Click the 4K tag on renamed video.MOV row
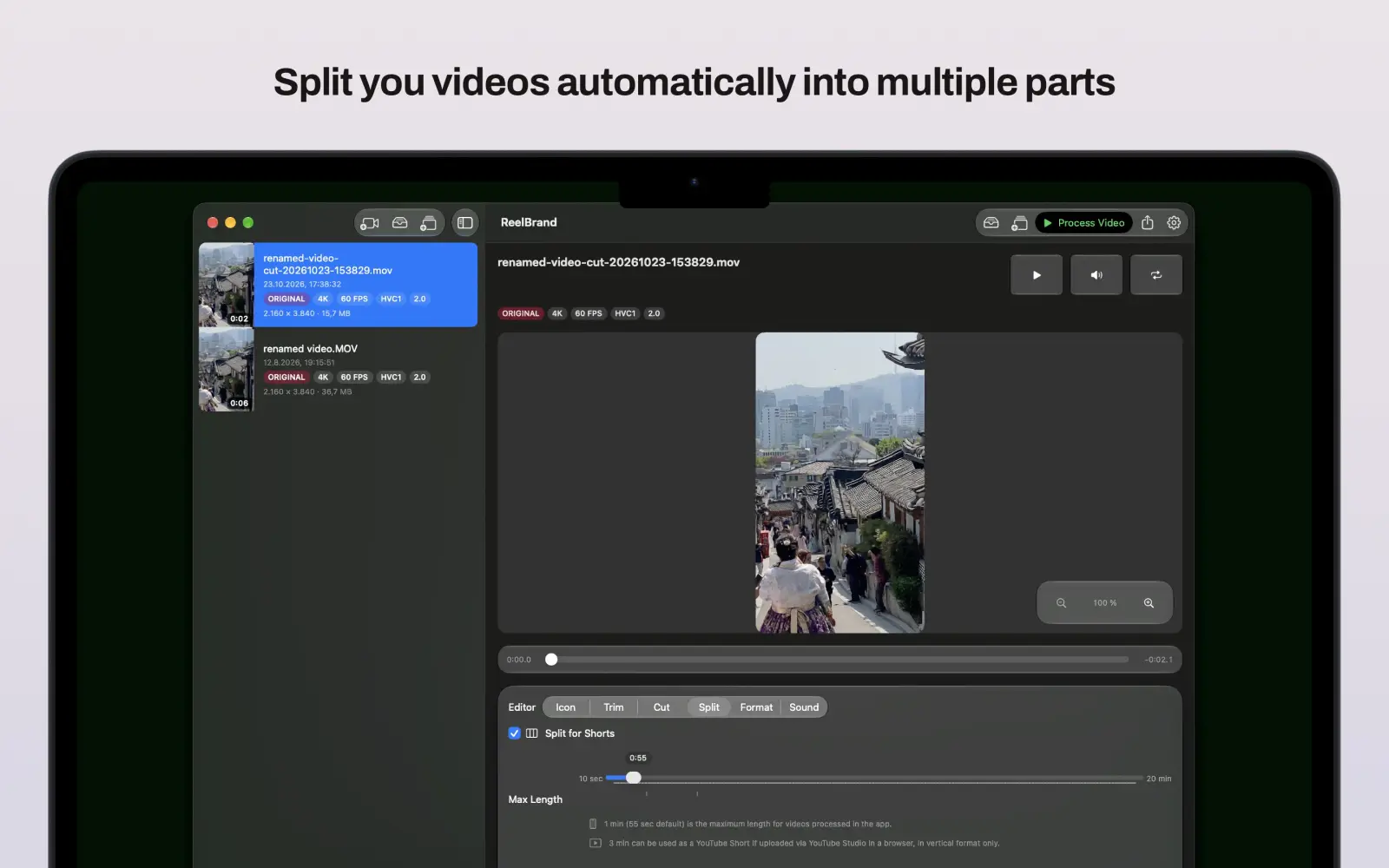 tap(323, 378)
